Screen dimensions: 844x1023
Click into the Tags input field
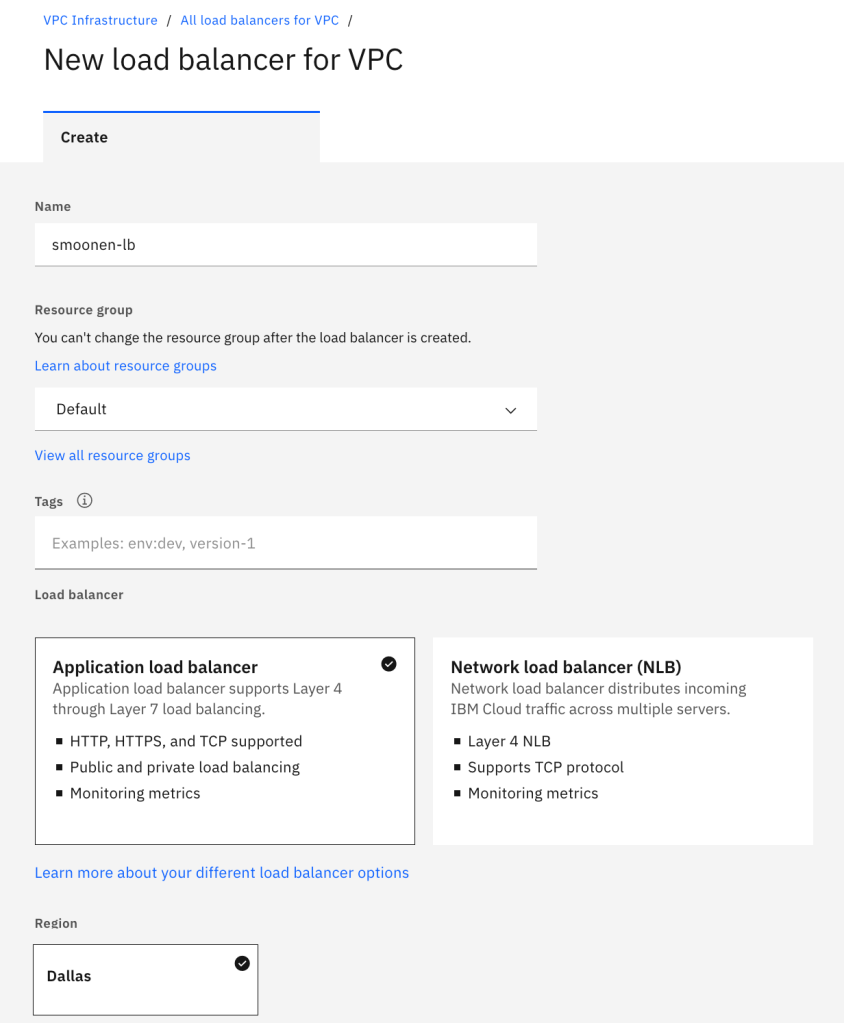click(x=285, y=543)
